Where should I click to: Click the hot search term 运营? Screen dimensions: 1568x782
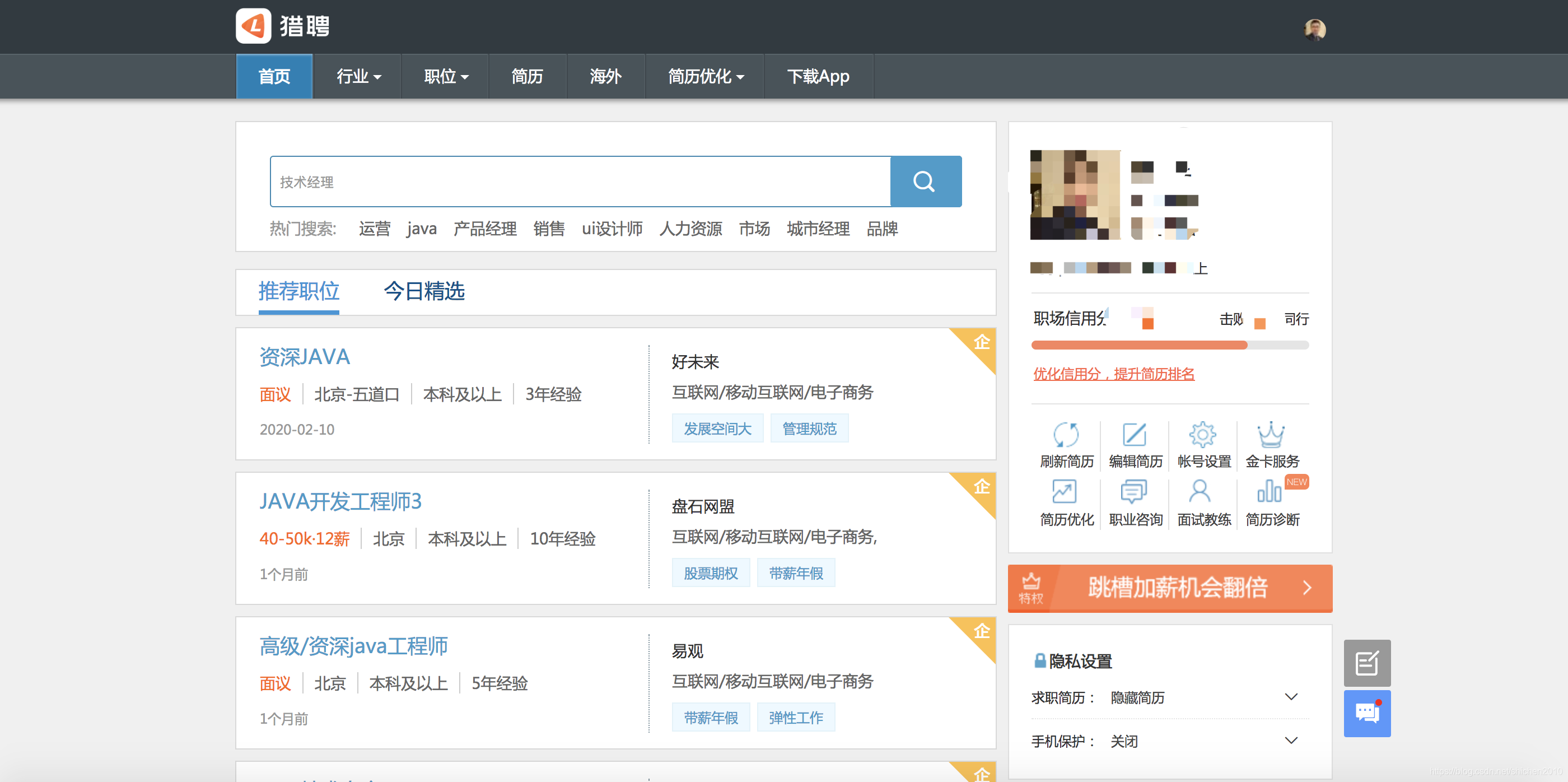[x=374, y=229]
